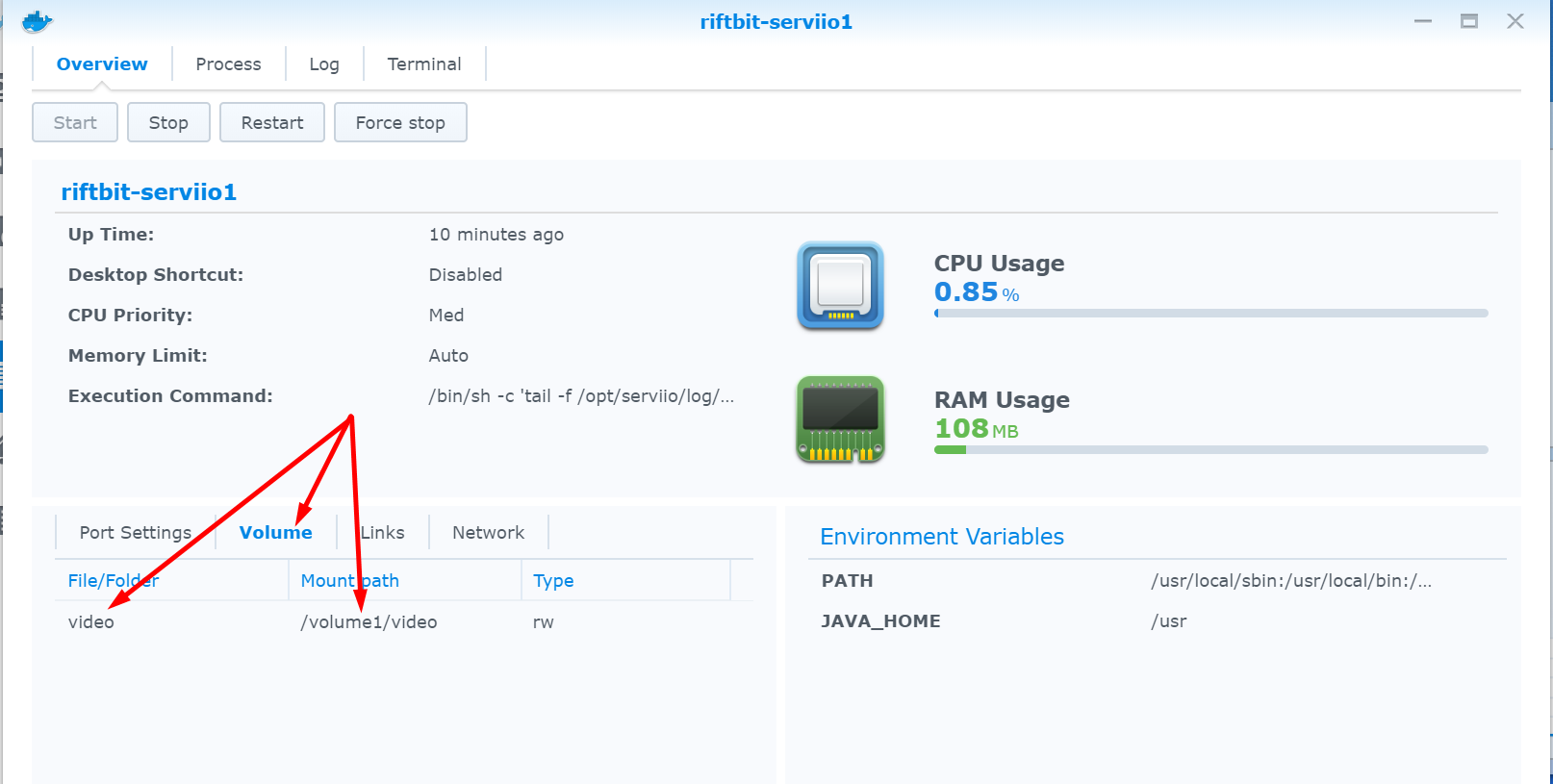Restart the container

272,123
